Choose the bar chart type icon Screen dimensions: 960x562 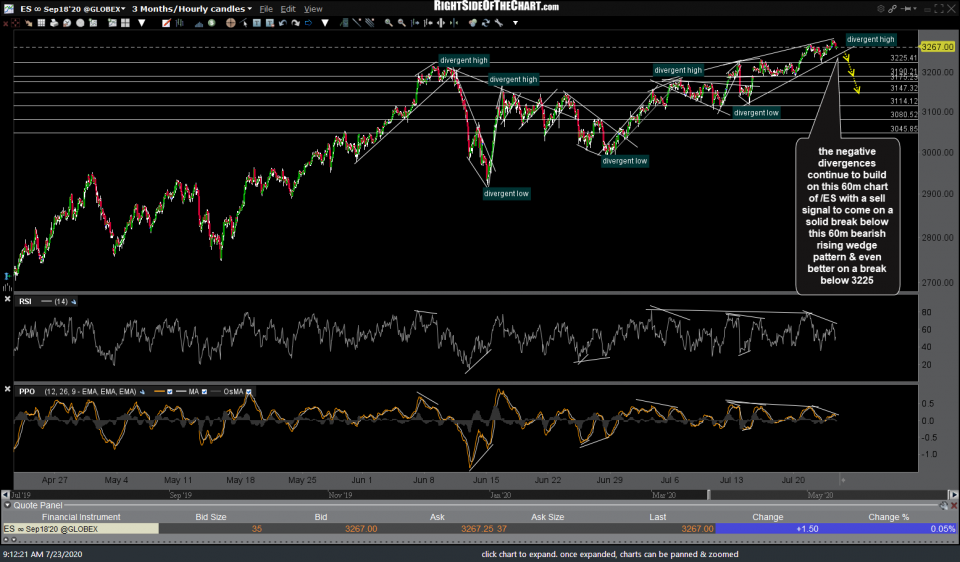click(179, 23)
